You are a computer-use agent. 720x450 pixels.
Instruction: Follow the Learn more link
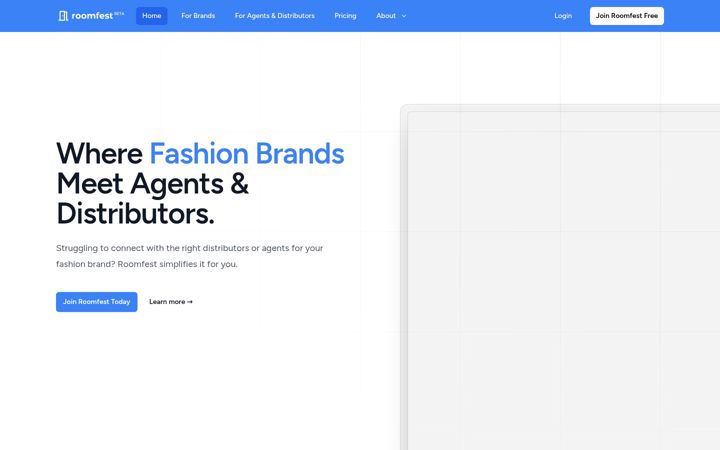coord(171,302)
